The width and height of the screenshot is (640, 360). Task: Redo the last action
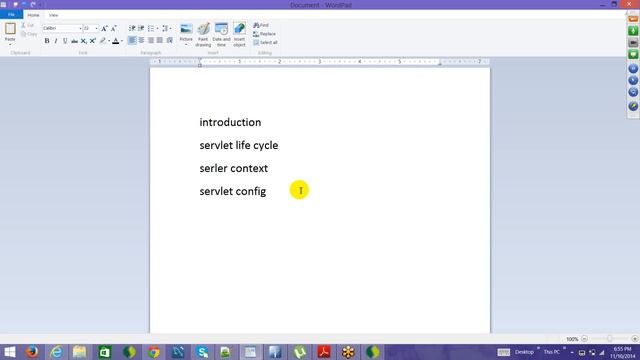pos(33,4)
